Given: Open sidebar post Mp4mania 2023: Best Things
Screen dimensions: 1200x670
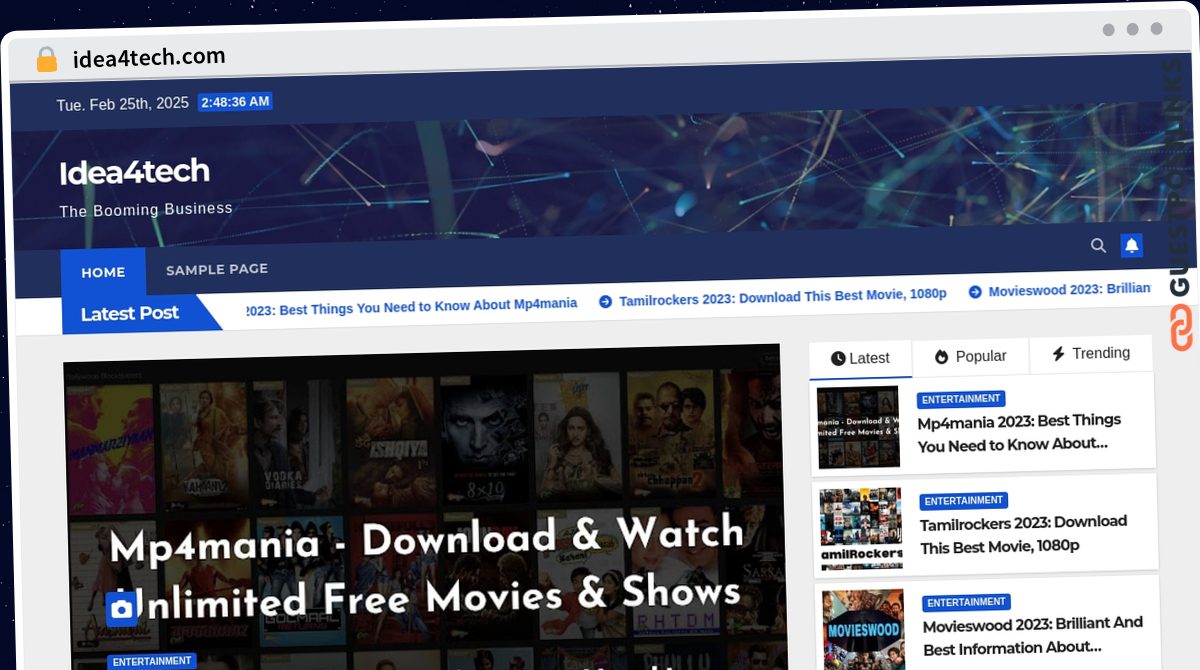Looking at the screenshot, I should tap(1019, 432).
